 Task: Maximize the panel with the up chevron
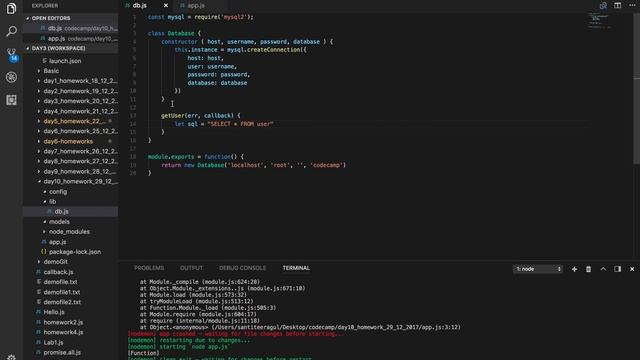coord(603,269)
